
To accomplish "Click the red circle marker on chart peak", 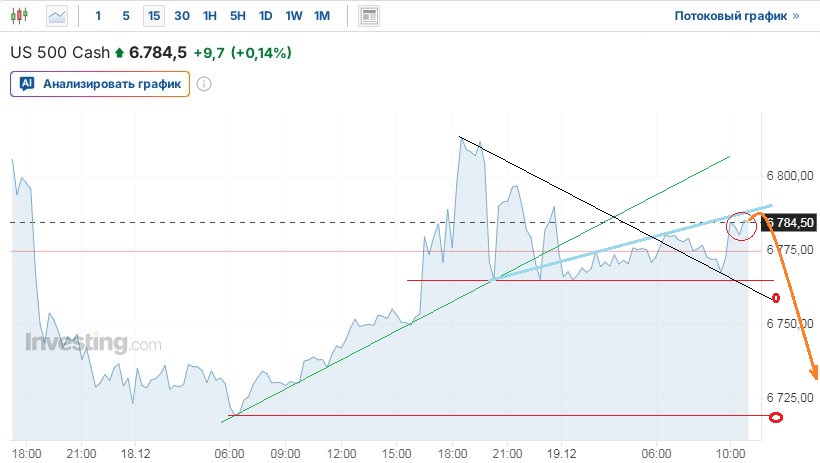I will (741, 226).
